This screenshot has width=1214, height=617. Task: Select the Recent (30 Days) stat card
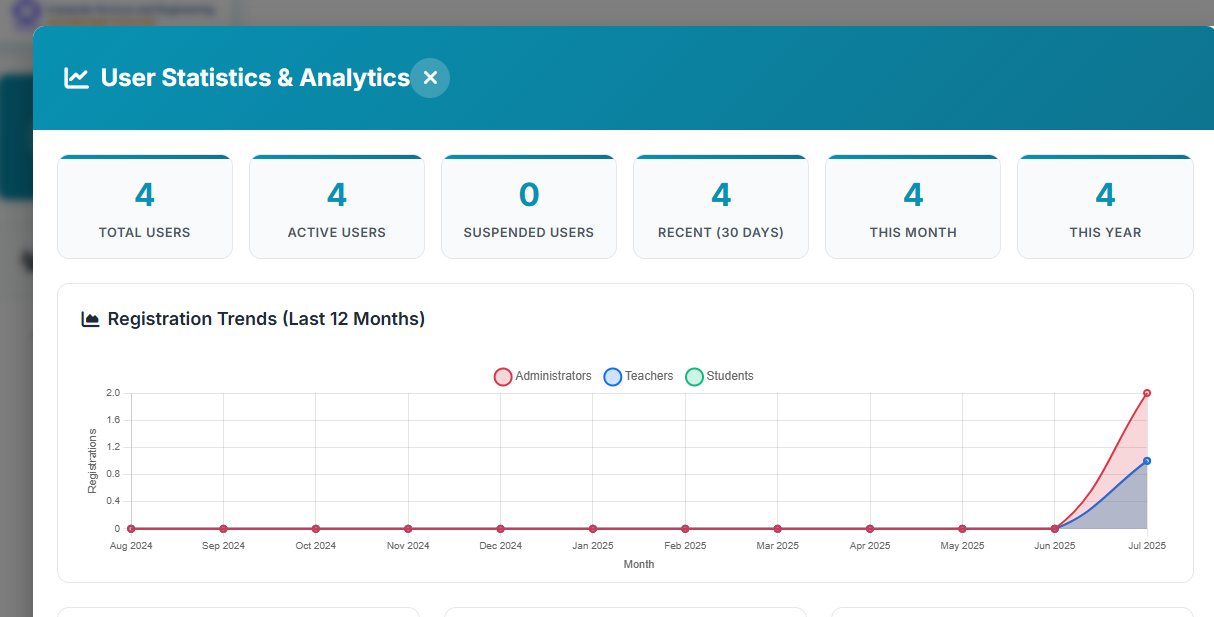[721, 208]
